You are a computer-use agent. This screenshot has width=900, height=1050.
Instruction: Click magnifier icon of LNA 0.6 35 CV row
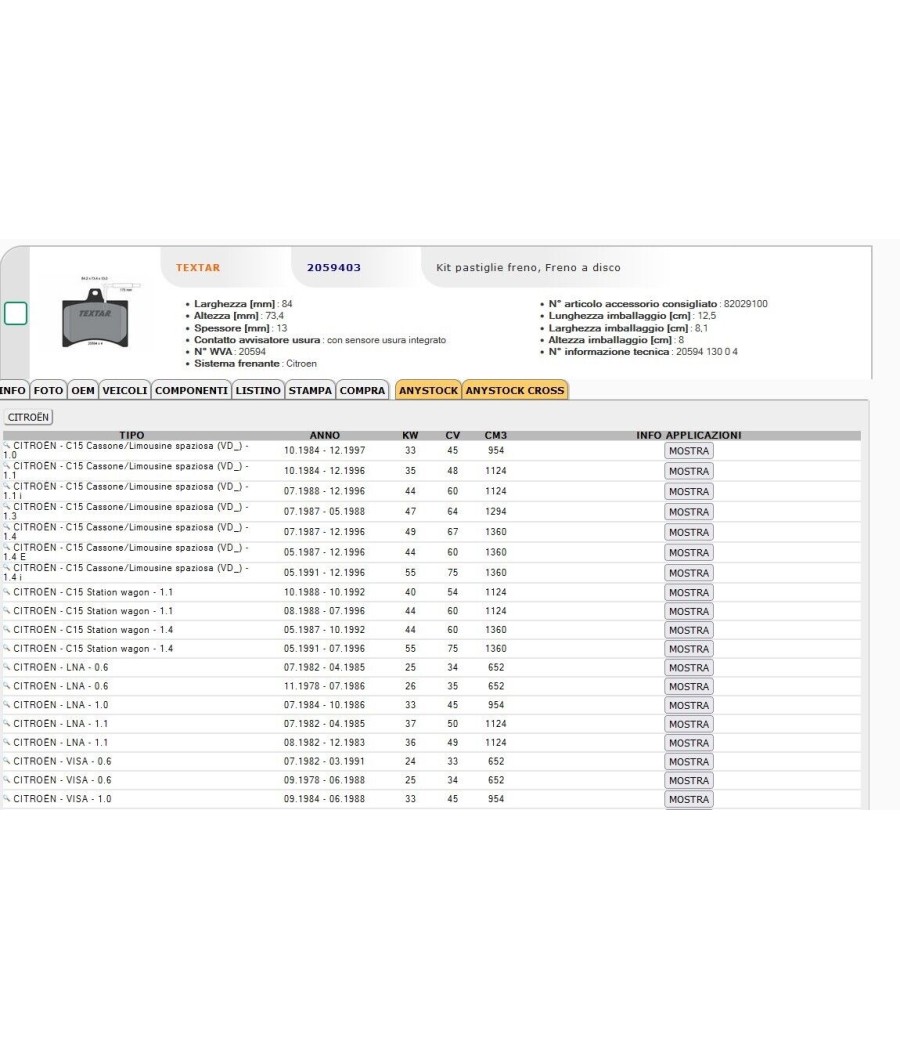click(7, 686)
